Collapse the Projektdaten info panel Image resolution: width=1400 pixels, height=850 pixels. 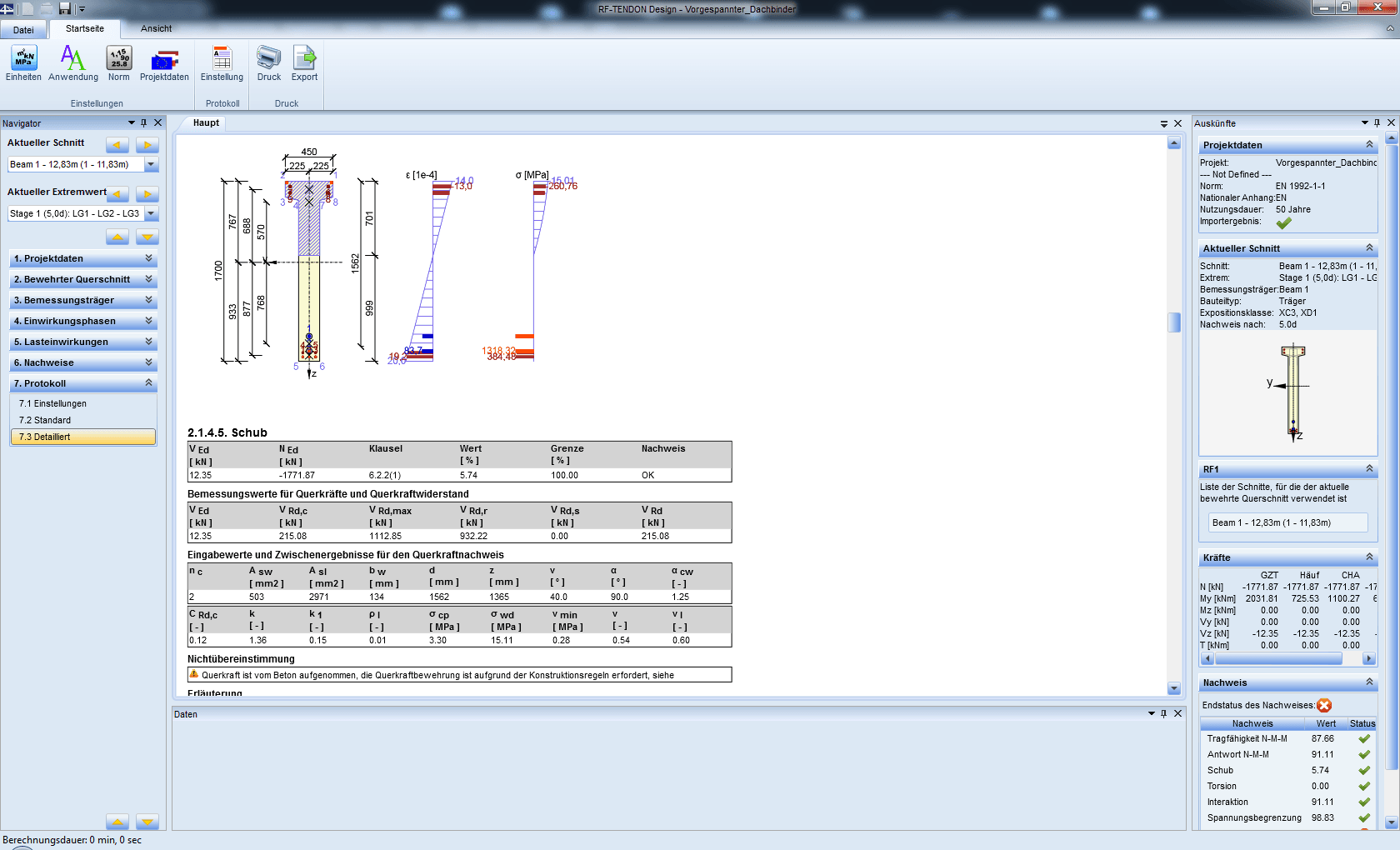coord(1369,144)
